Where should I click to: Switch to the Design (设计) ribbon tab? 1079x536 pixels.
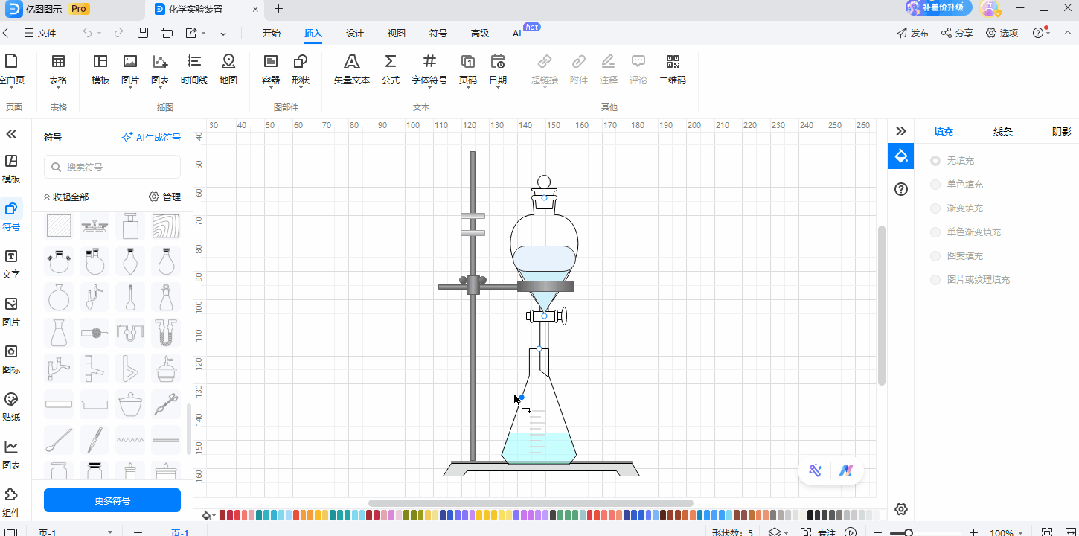pyautogui.click(x=355, y=33)
